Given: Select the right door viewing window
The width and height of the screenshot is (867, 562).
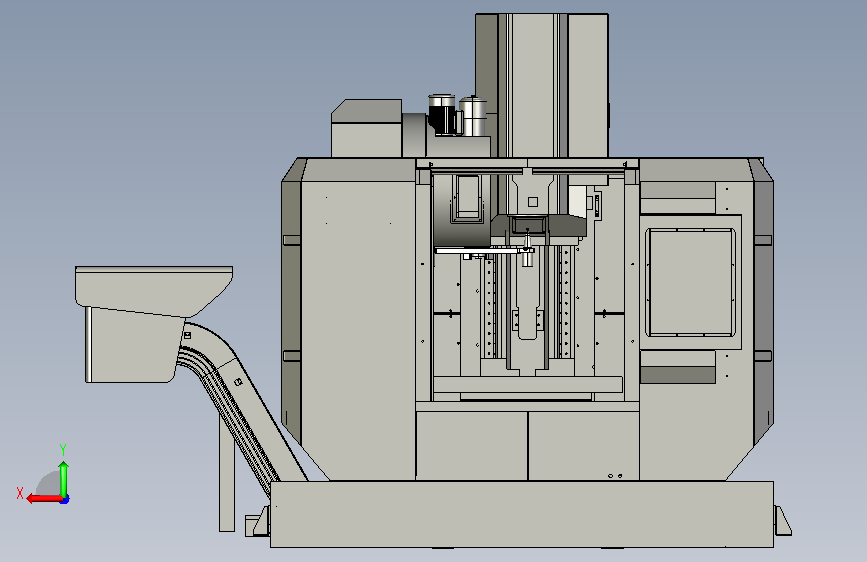Looking at the screenshot, I should coord(691,282).
